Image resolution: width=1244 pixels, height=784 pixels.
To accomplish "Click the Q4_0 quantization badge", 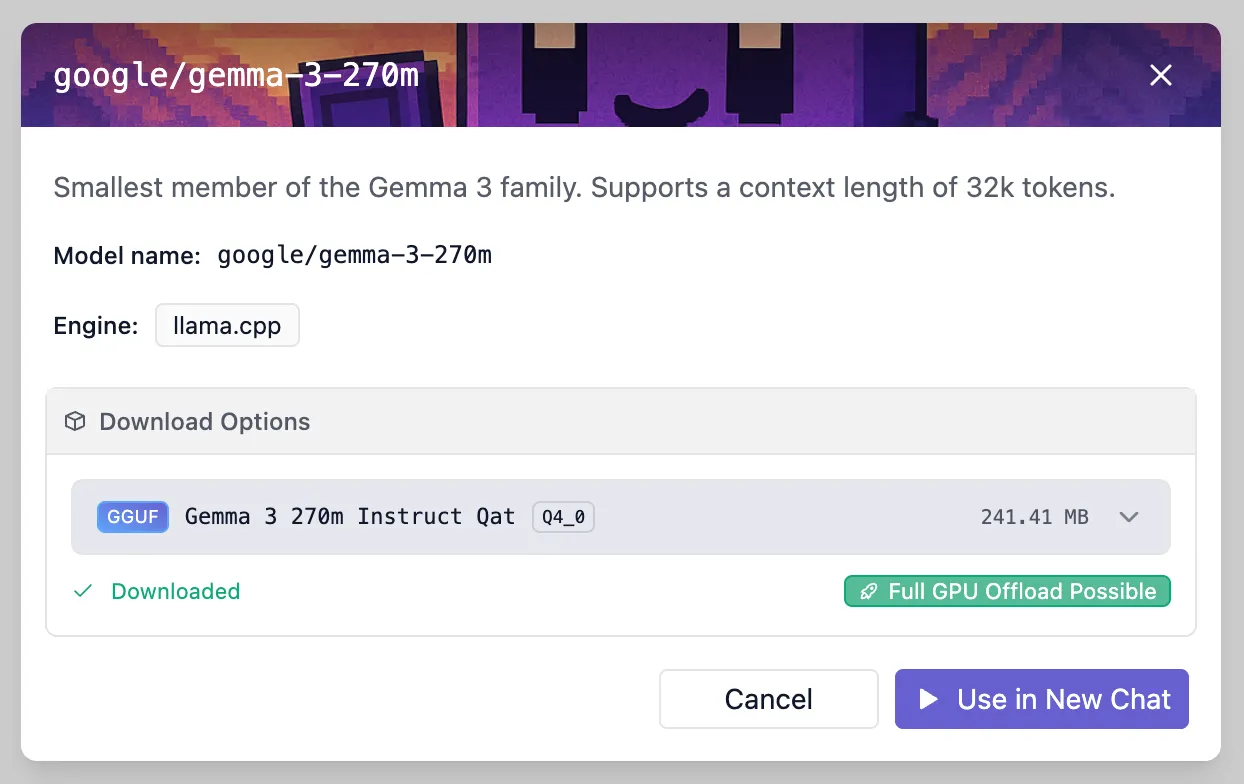I will [x=563, y=517].
